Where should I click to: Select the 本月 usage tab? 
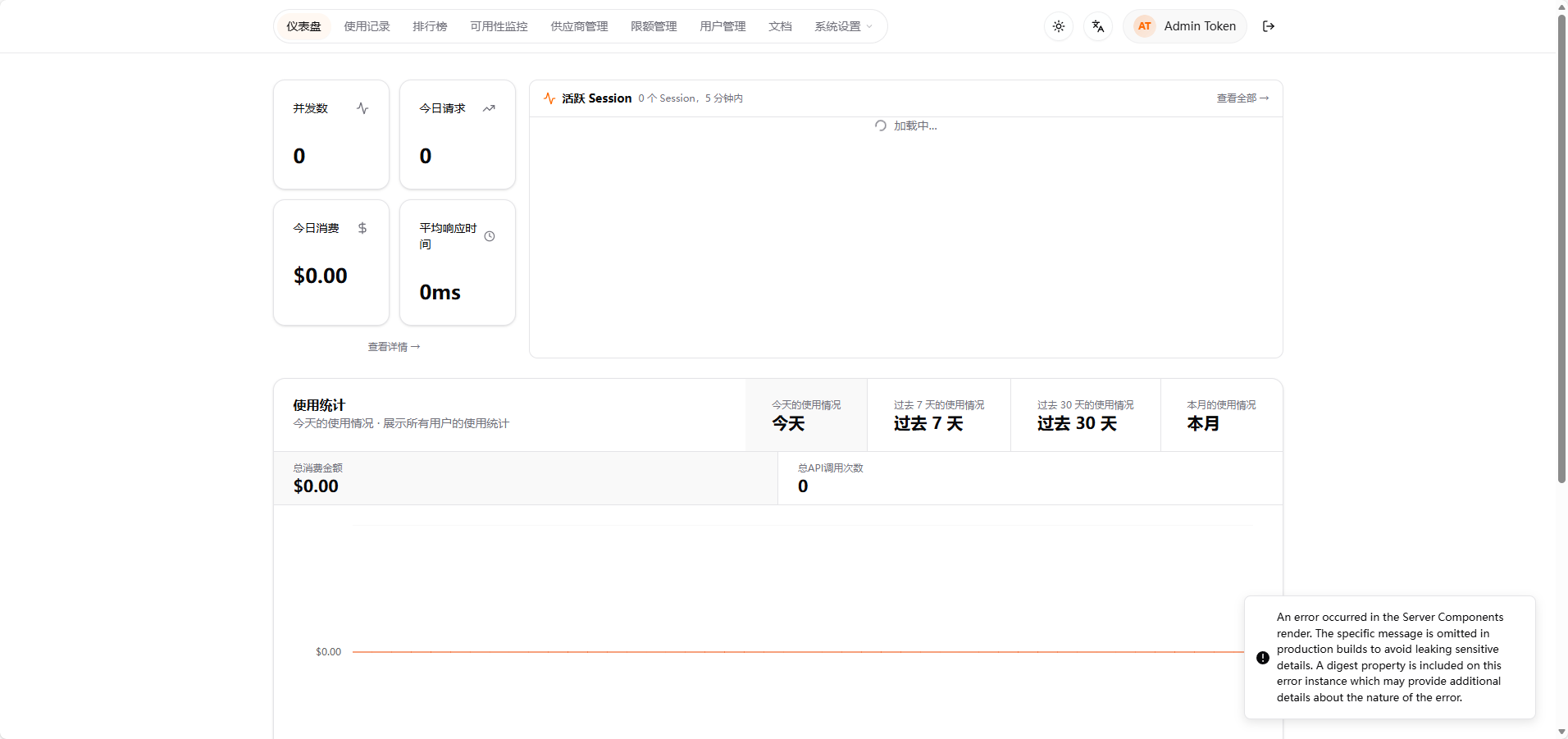pyautogui.click(x=1222, y=415)
